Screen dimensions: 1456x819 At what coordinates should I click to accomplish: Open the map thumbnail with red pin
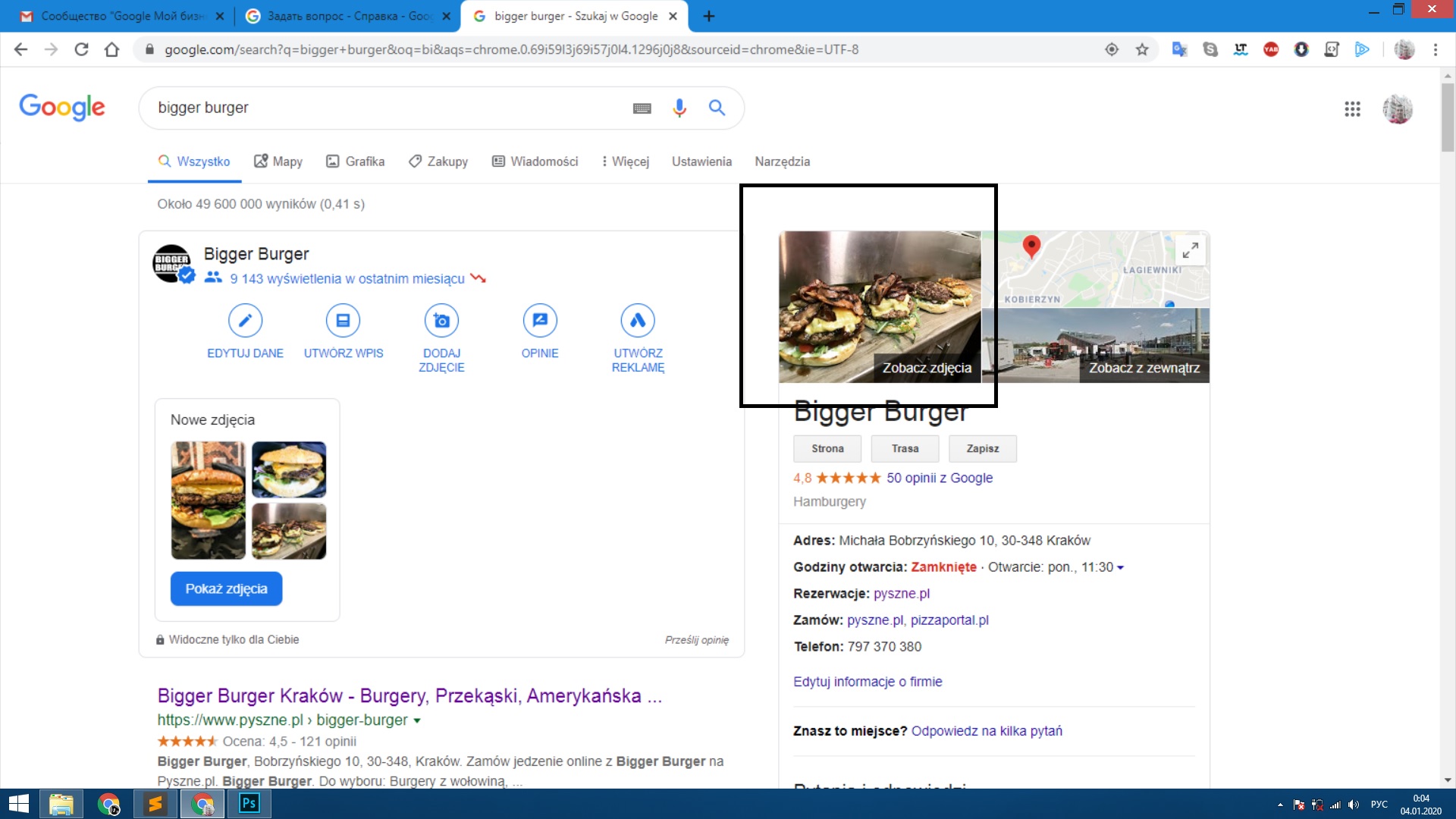tap(1096, 269)
